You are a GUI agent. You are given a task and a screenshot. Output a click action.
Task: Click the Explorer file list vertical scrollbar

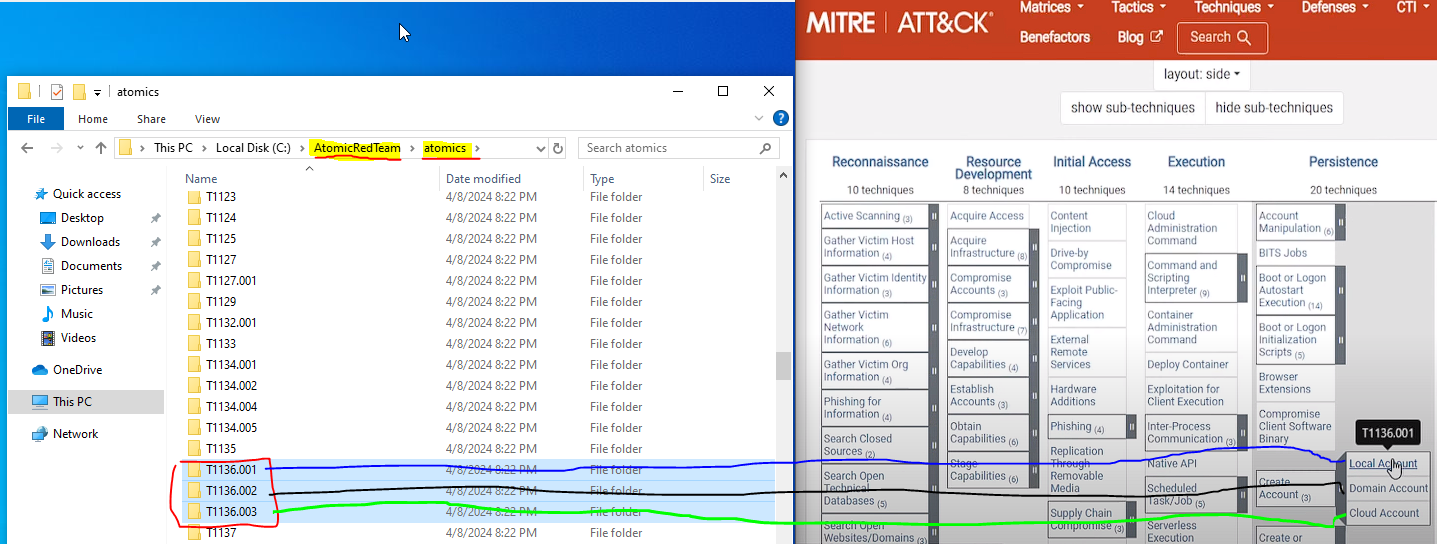pos(783,366)
